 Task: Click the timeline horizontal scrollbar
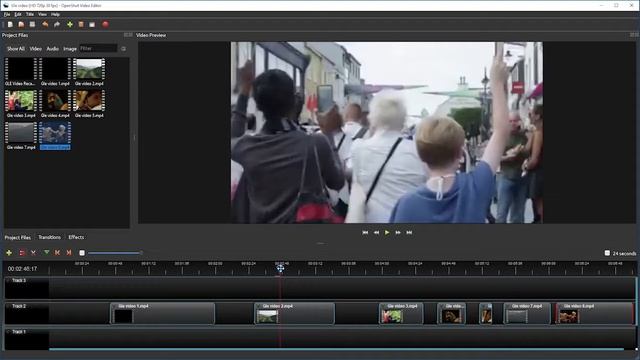pyautogui.click(x=336, y=349)
